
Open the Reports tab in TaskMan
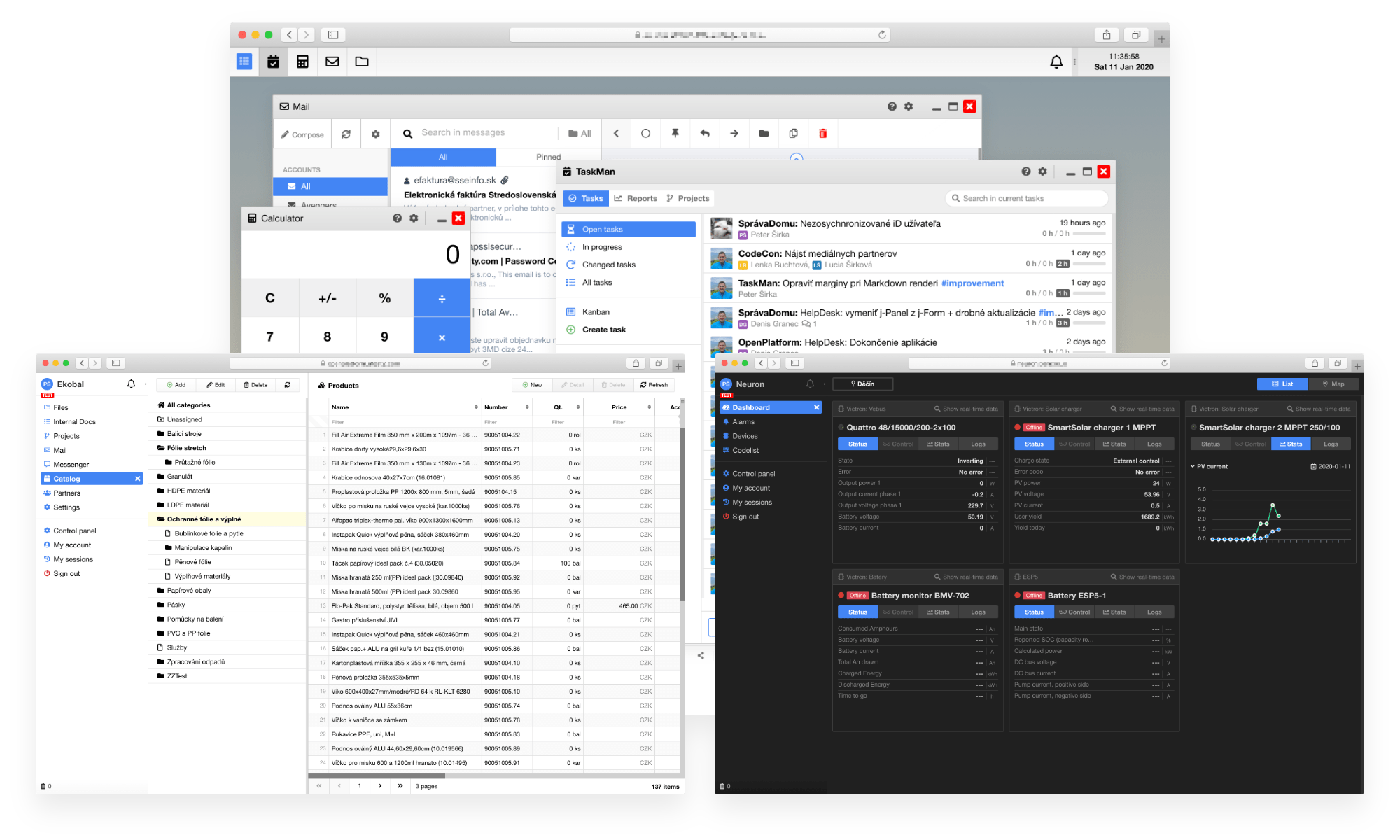tap(636, 198)
